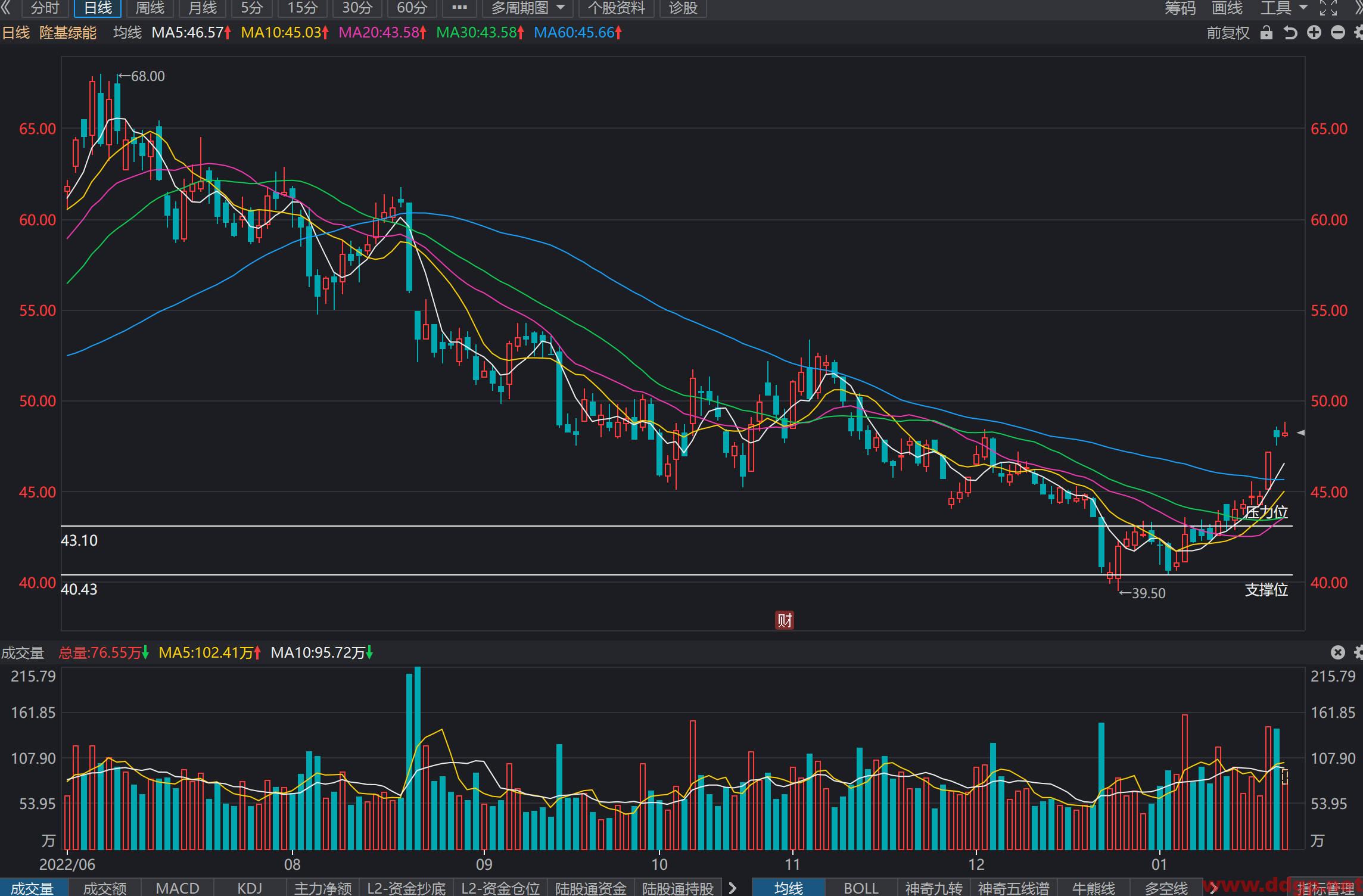Viewport: 1363px width, 896px height.
Task: Zoom in chart with plus icon
Action: tap(1314, 33)
